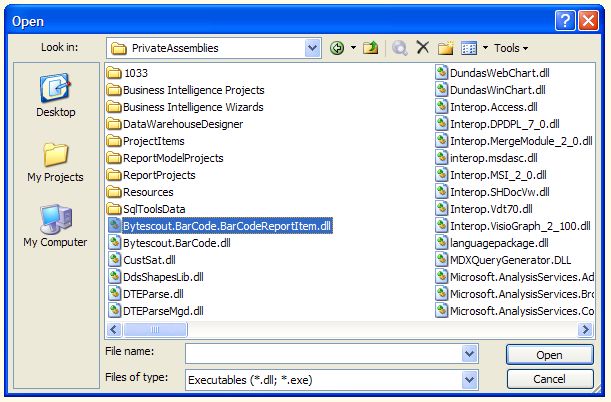Select DundasWinChart.dll file

click(490, 90)
